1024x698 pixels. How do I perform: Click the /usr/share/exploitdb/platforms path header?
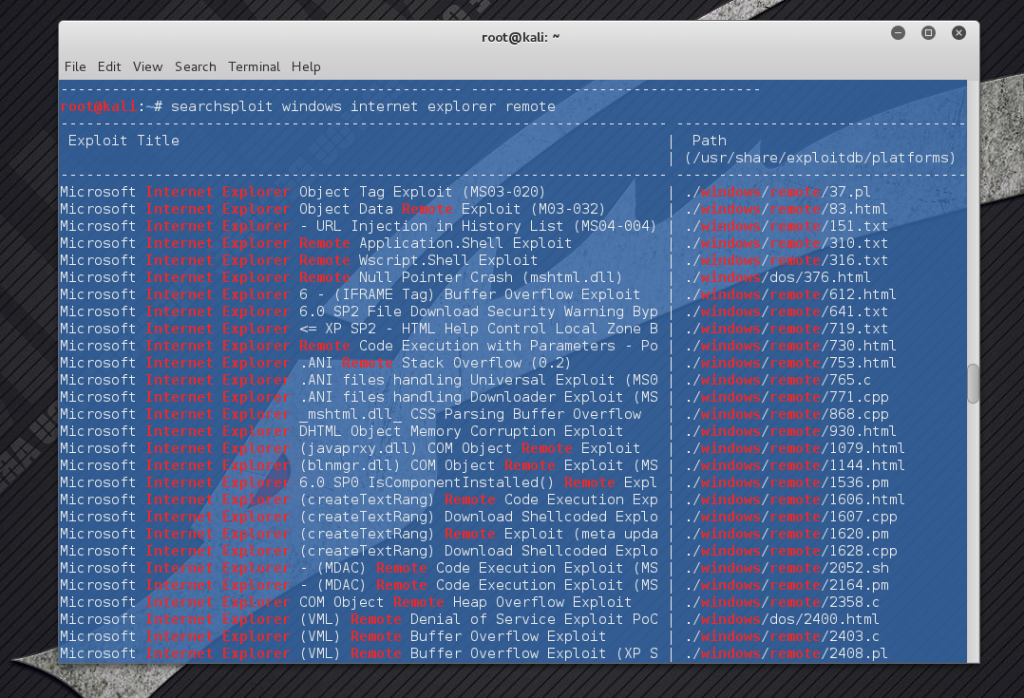pyautogui.click(x=820, y=158)
